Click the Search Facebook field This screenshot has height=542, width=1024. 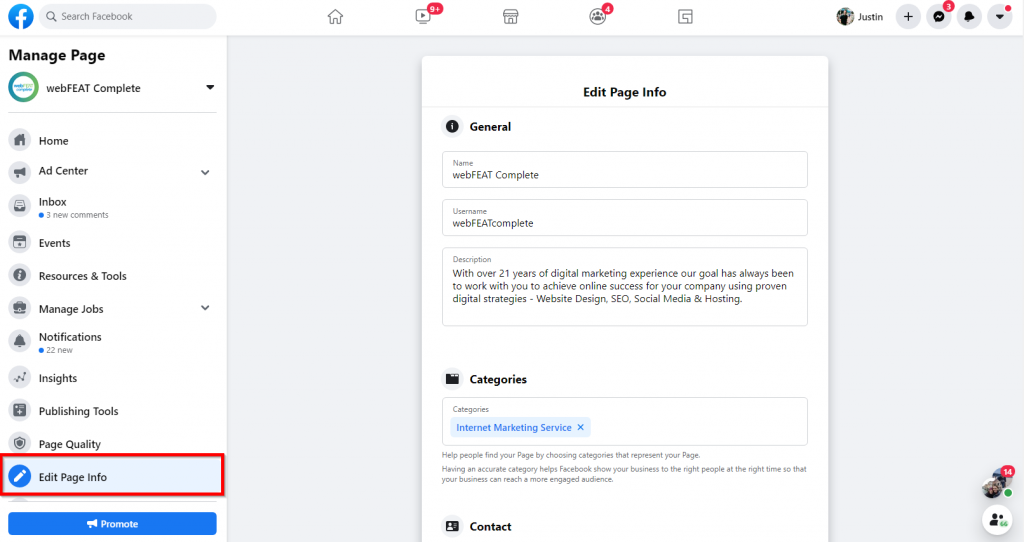(128, 16)
